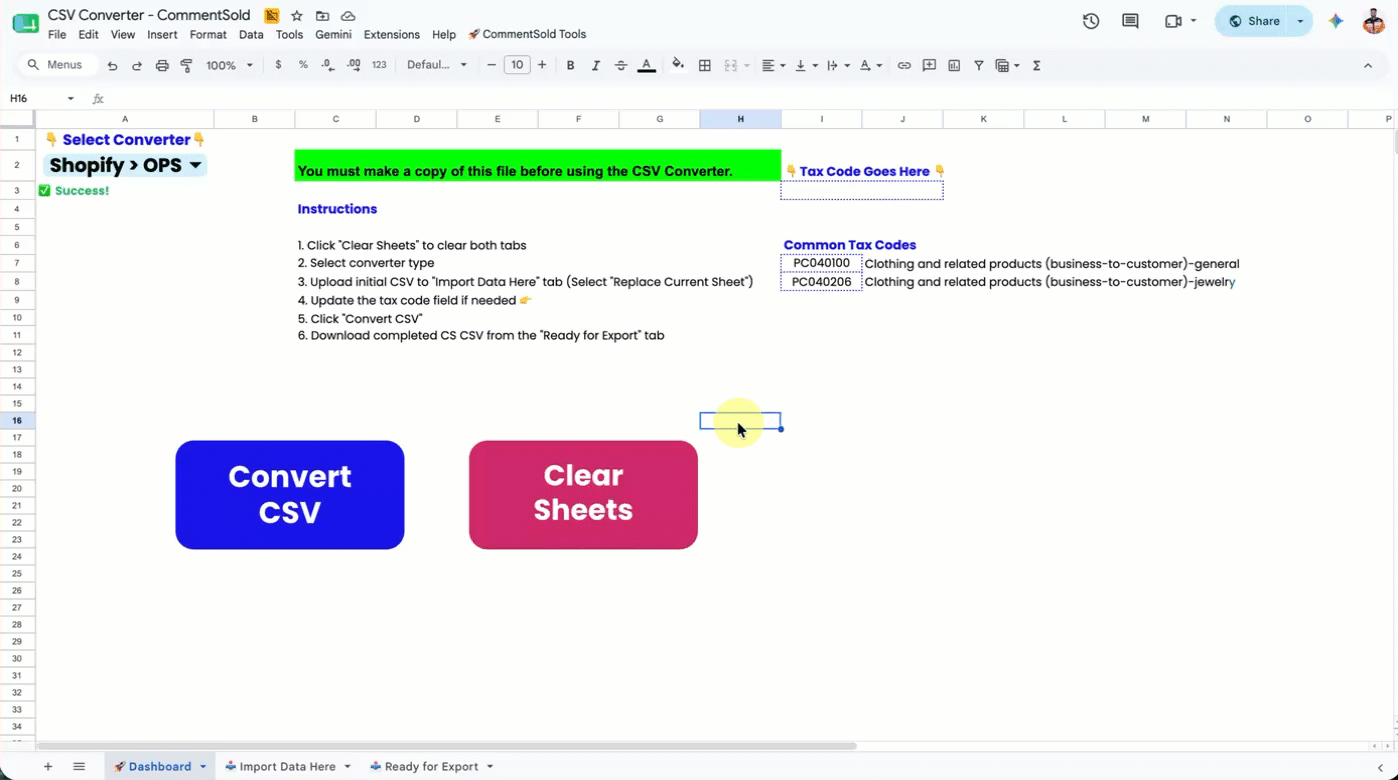
Task: Select the PC040206 tax code cell
Action: [x=821, y=282]
